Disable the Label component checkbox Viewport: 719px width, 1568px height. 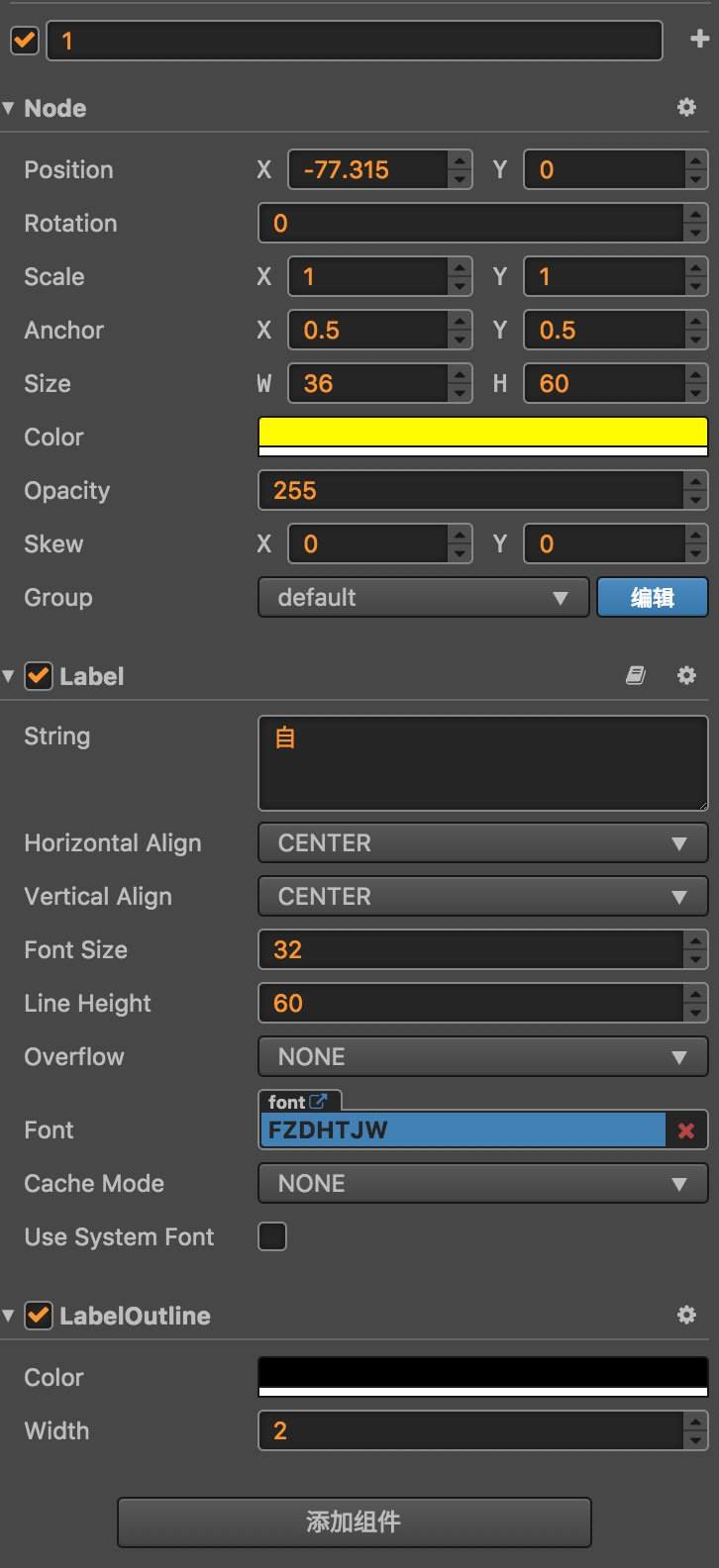[x=39, y=676]
